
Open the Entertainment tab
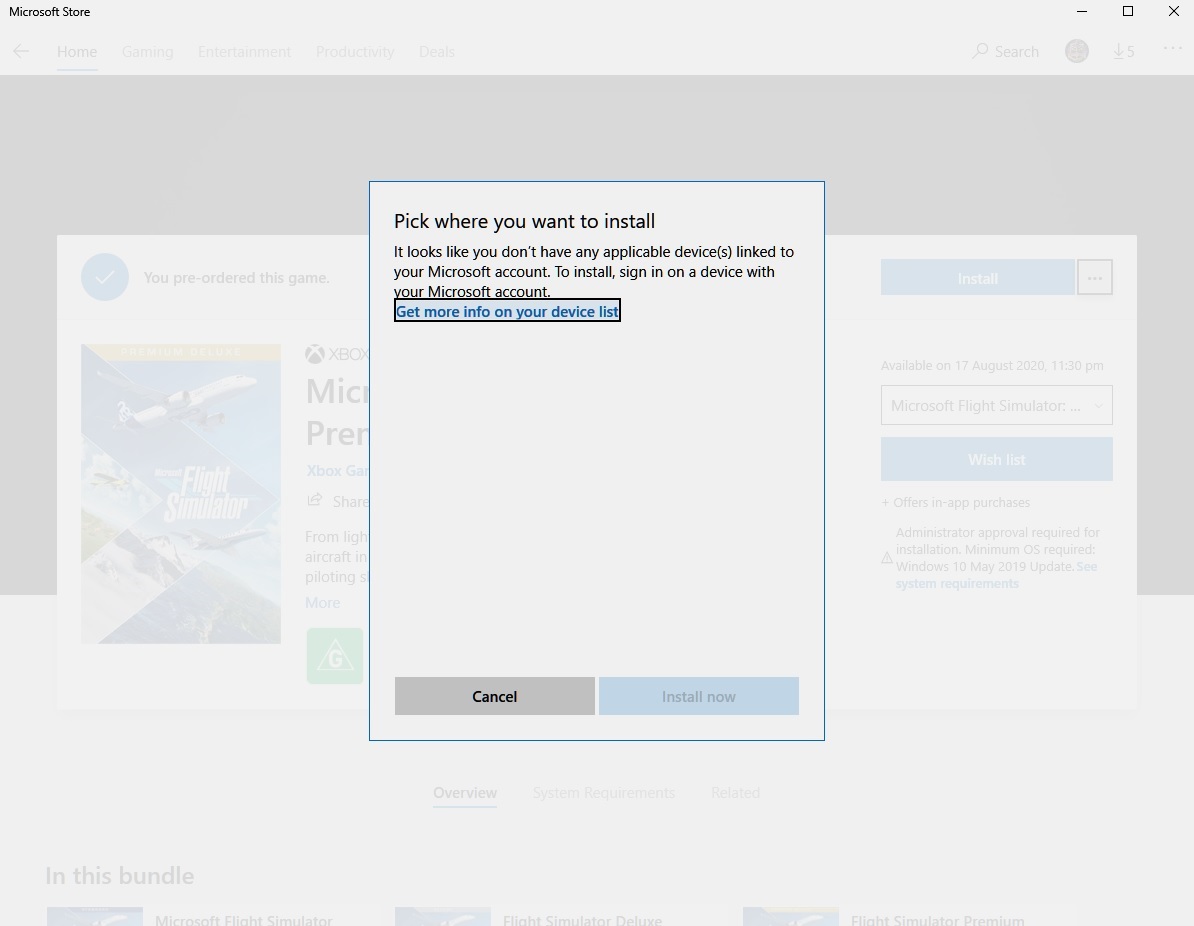[x=244, y=52]
